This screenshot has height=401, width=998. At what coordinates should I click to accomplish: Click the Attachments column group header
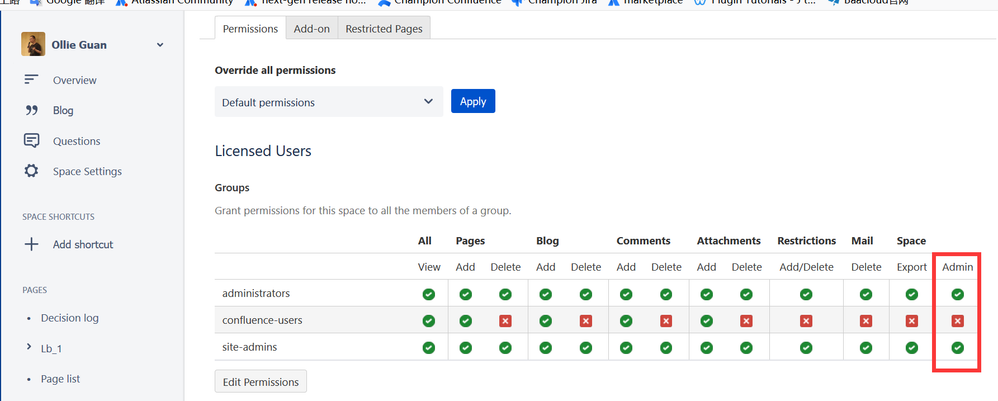pyautogui.click(x=729, y=241)
